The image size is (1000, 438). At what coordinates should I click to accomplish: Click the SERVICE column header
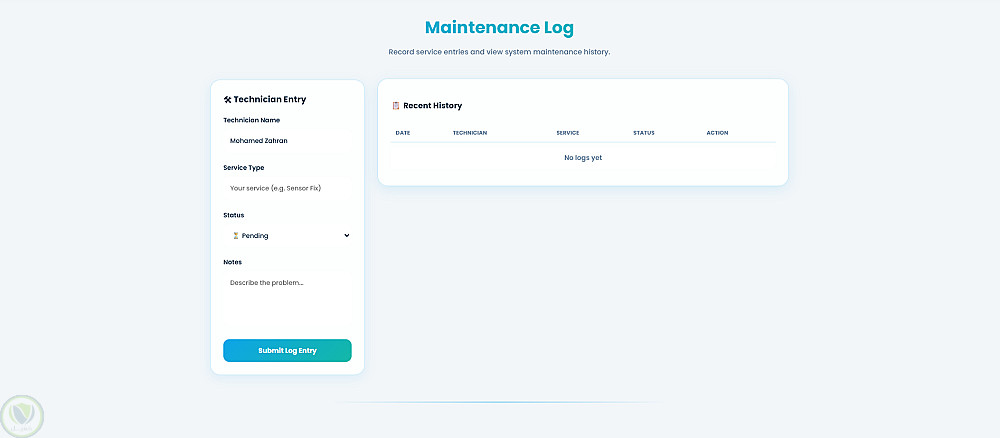pyautogui.click(x=568, y=133)
